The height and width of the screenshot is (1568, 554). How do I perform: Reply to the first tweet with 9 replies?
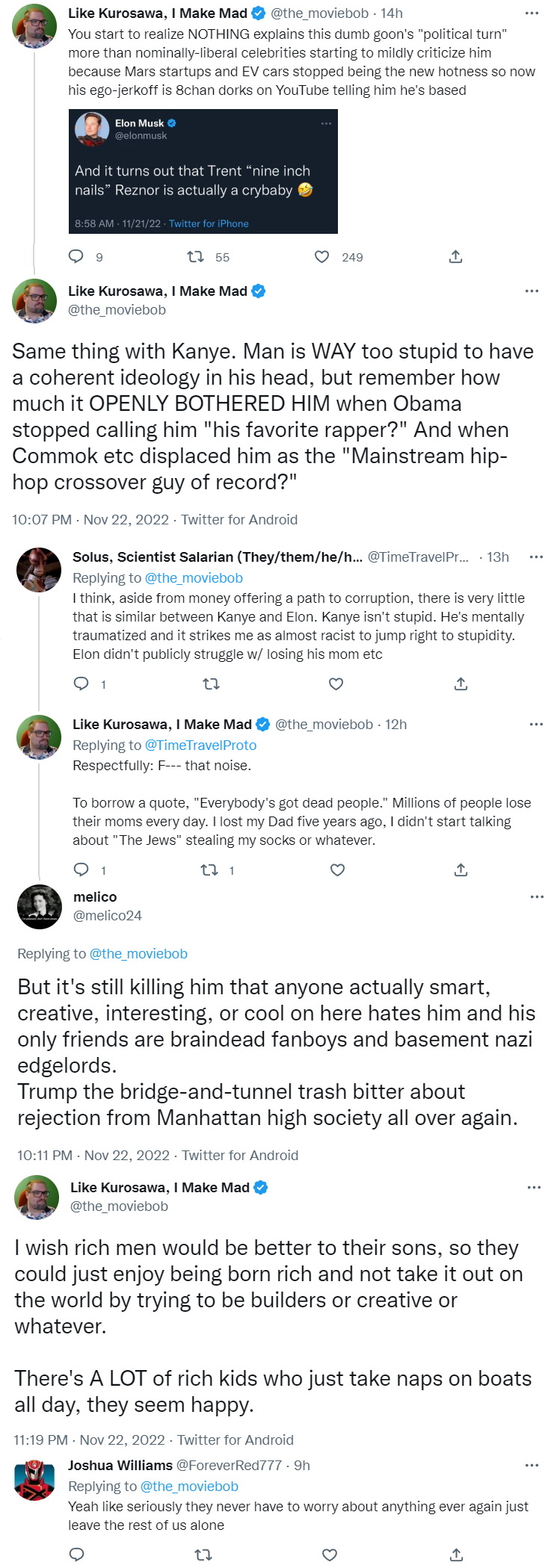tap(76, 257)
